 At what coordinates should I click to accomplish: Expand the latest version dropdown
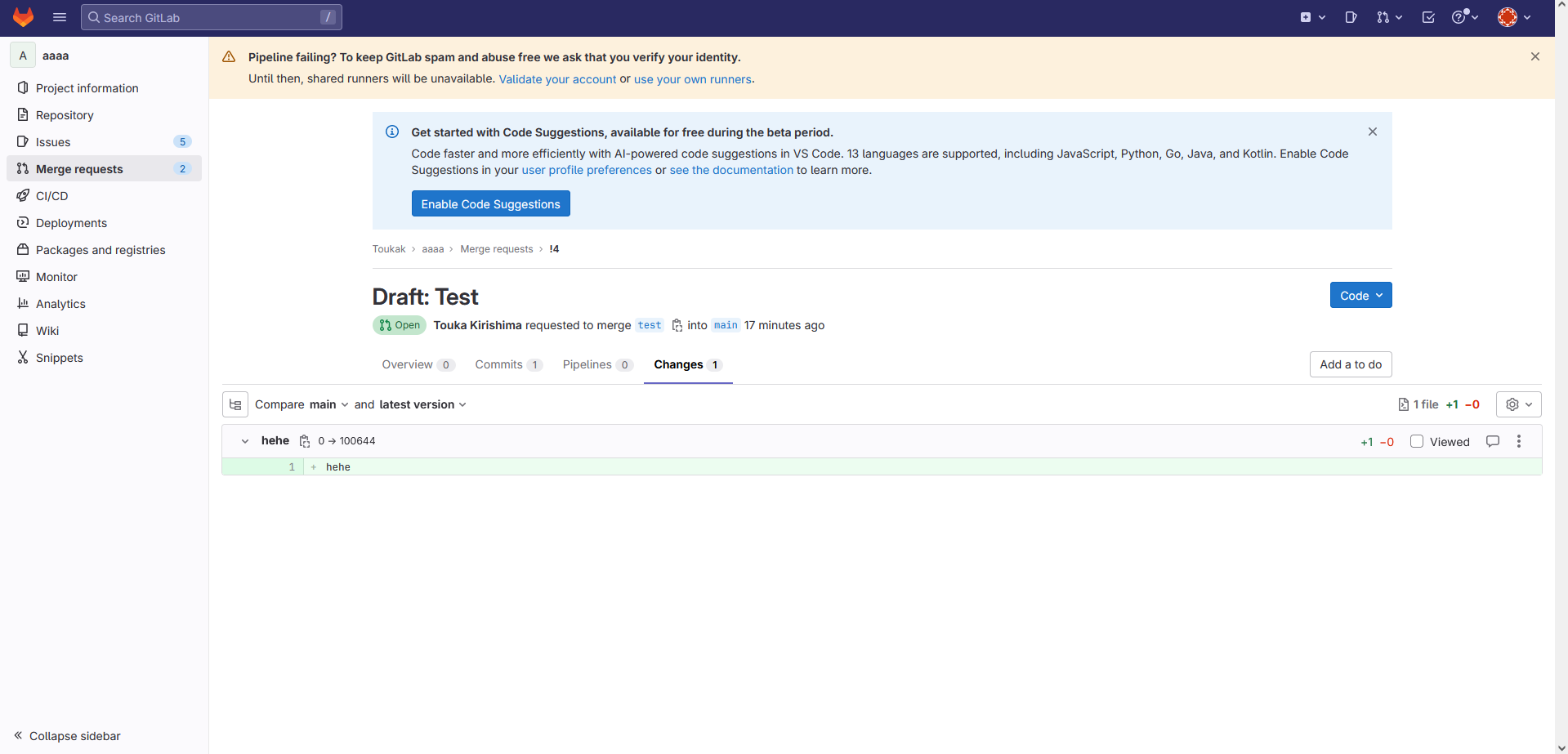pyautogui.click(x=422, y=404)
